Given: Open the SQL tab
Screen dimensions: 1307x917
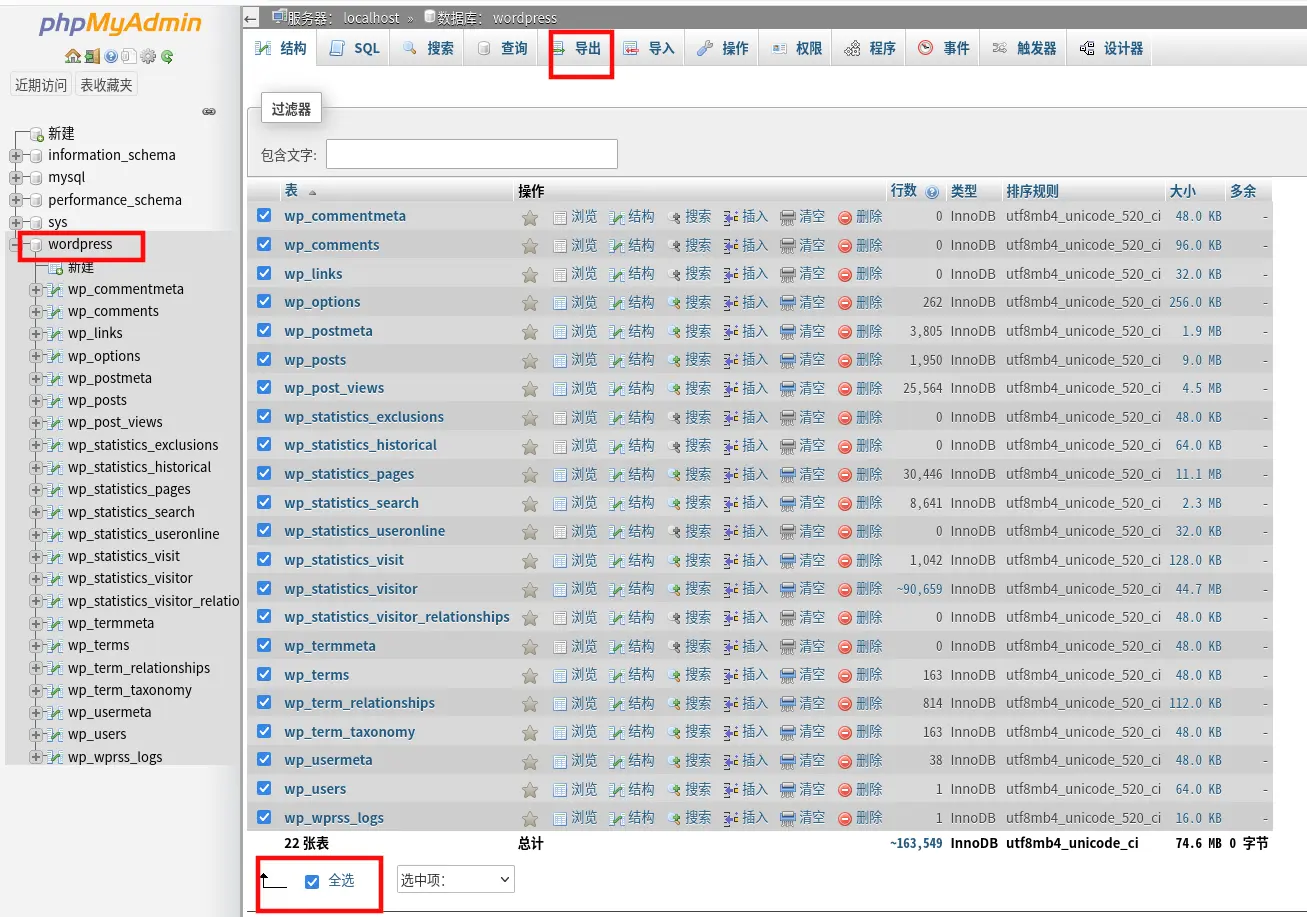Looking at the screenshot, I should pos(355,48).
